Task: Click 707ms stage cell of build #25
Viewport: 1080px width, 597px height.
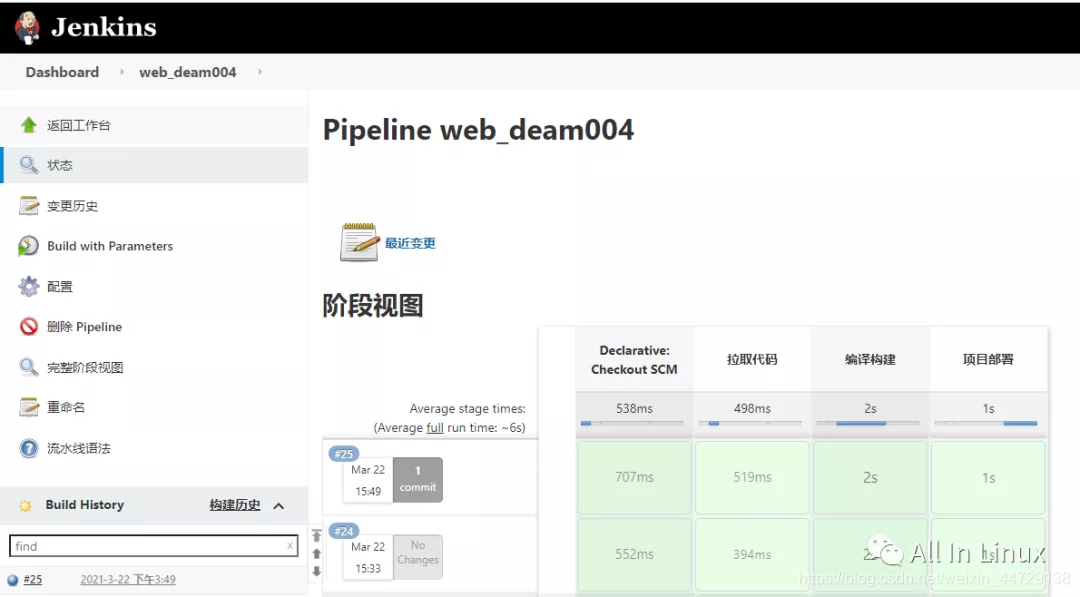Action: pos(634,477)
